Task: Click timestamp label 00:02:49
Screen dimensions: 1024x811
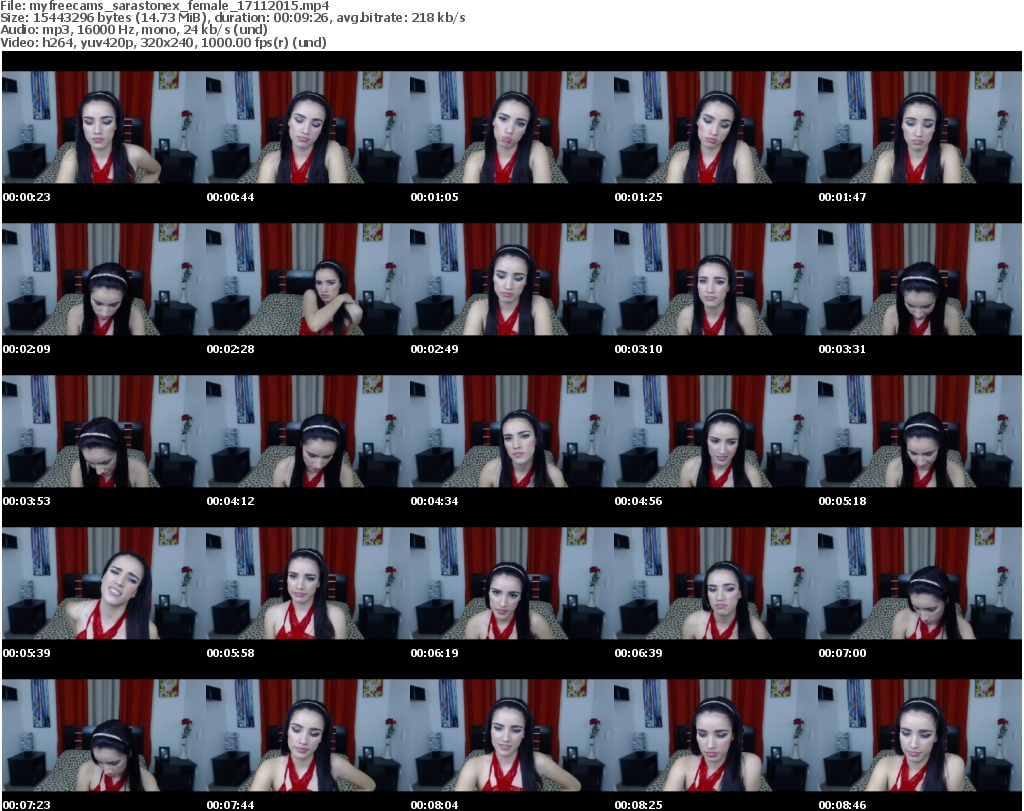Action: (x=434, y=349)
